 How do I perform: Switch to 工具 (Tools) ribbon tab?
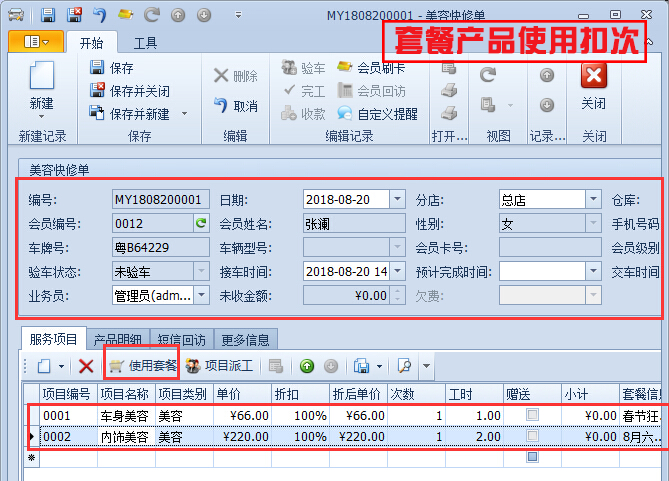(x=145, y=43)
